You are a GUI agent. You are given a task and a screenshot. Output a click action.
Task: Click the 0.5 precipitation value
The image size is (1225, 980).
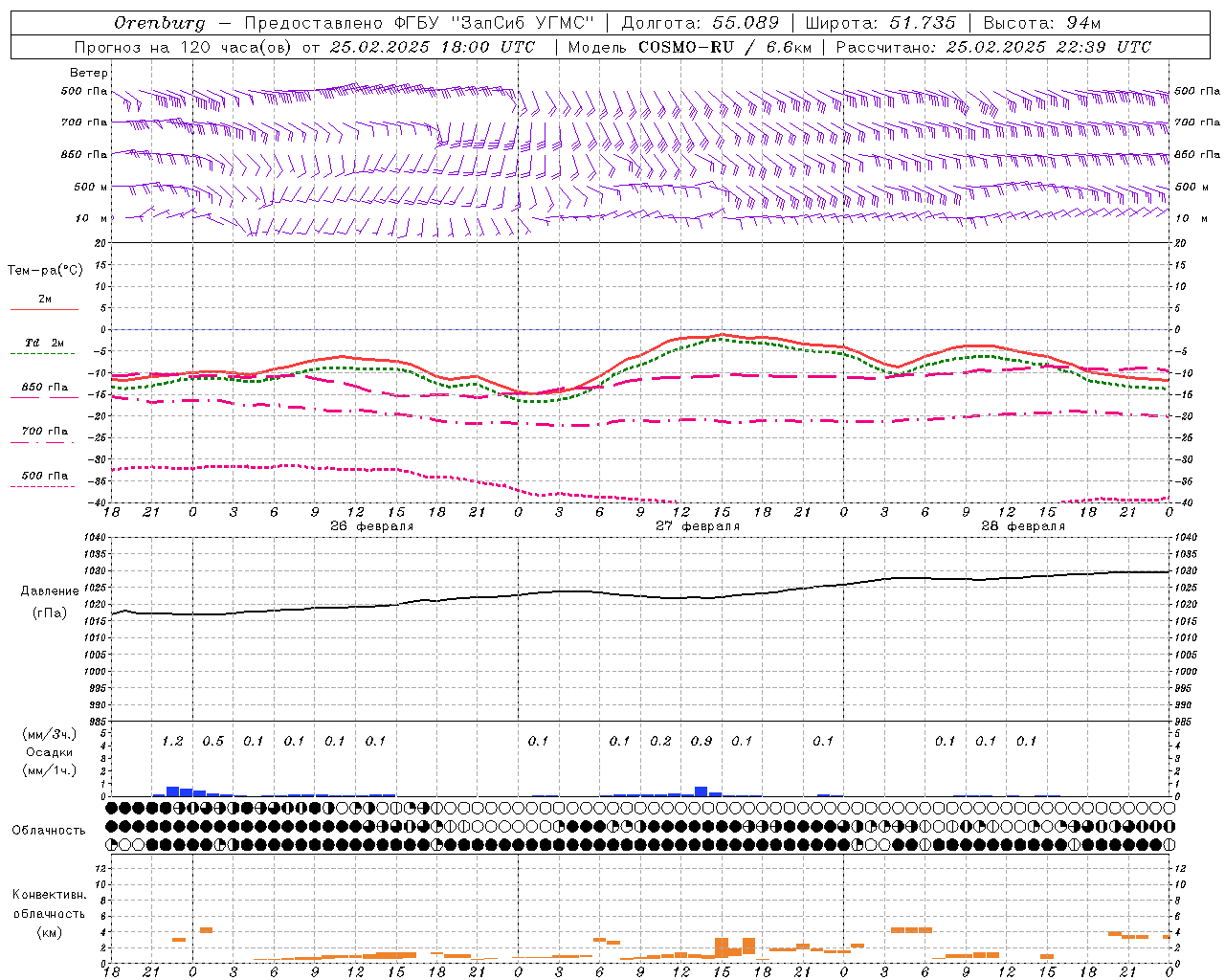pos(212,741)
